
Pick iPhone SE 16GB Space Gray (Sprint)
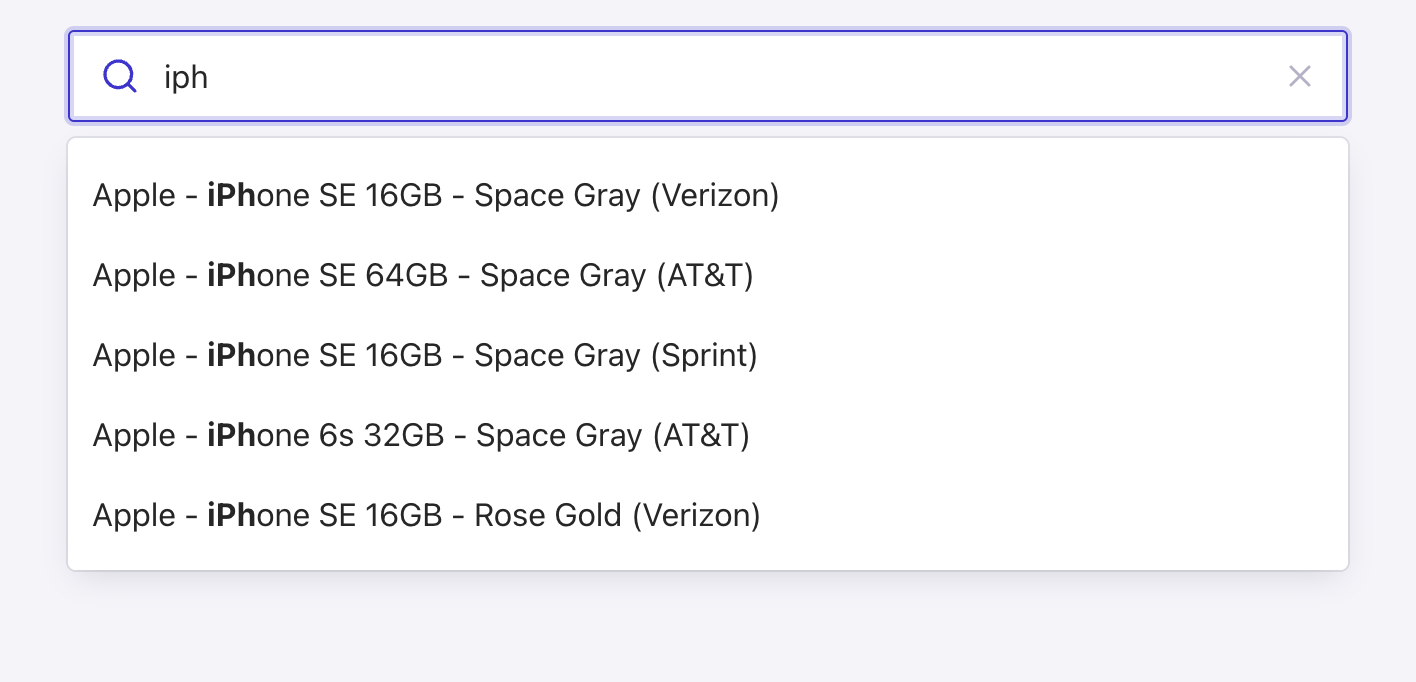tap(425, 355)
